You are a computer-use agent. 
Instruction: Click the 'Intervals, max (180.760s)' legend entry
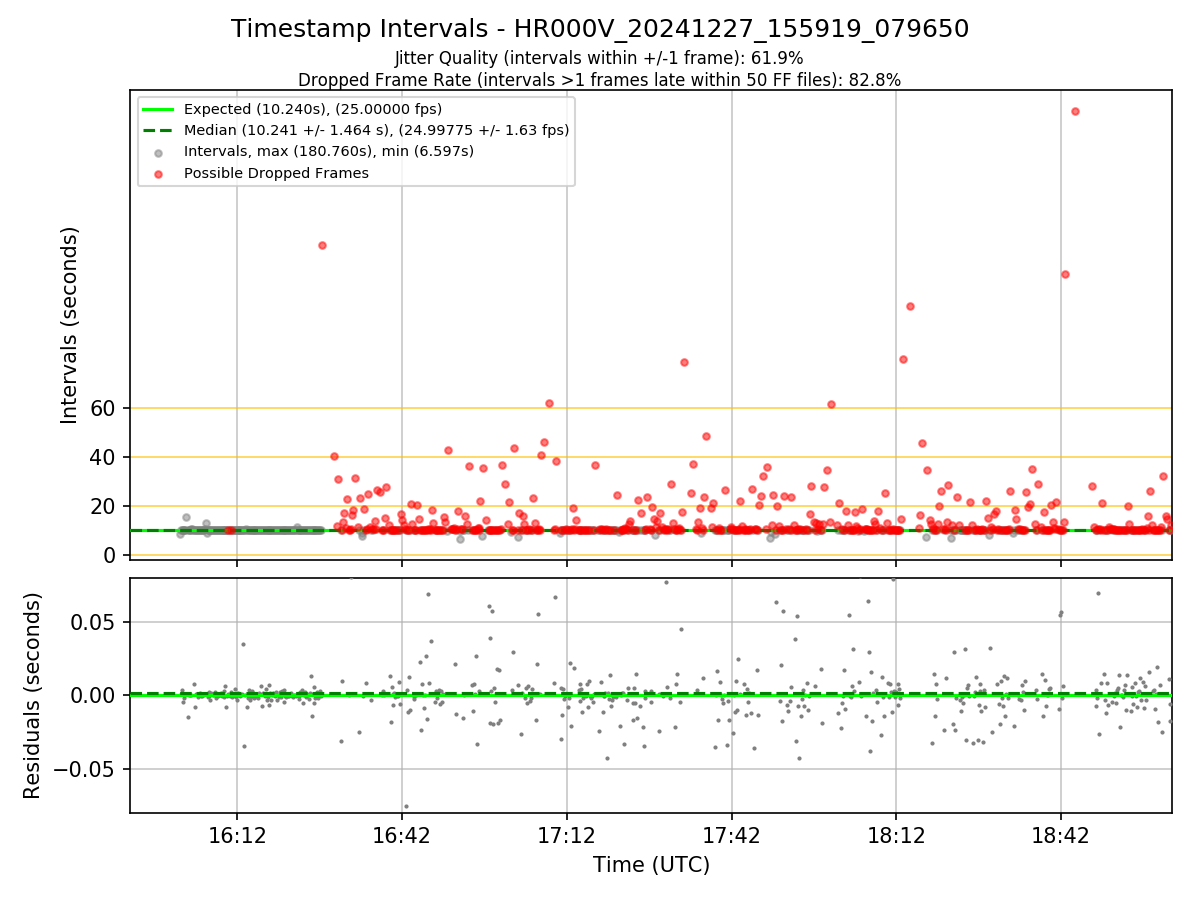click(329, 151)
